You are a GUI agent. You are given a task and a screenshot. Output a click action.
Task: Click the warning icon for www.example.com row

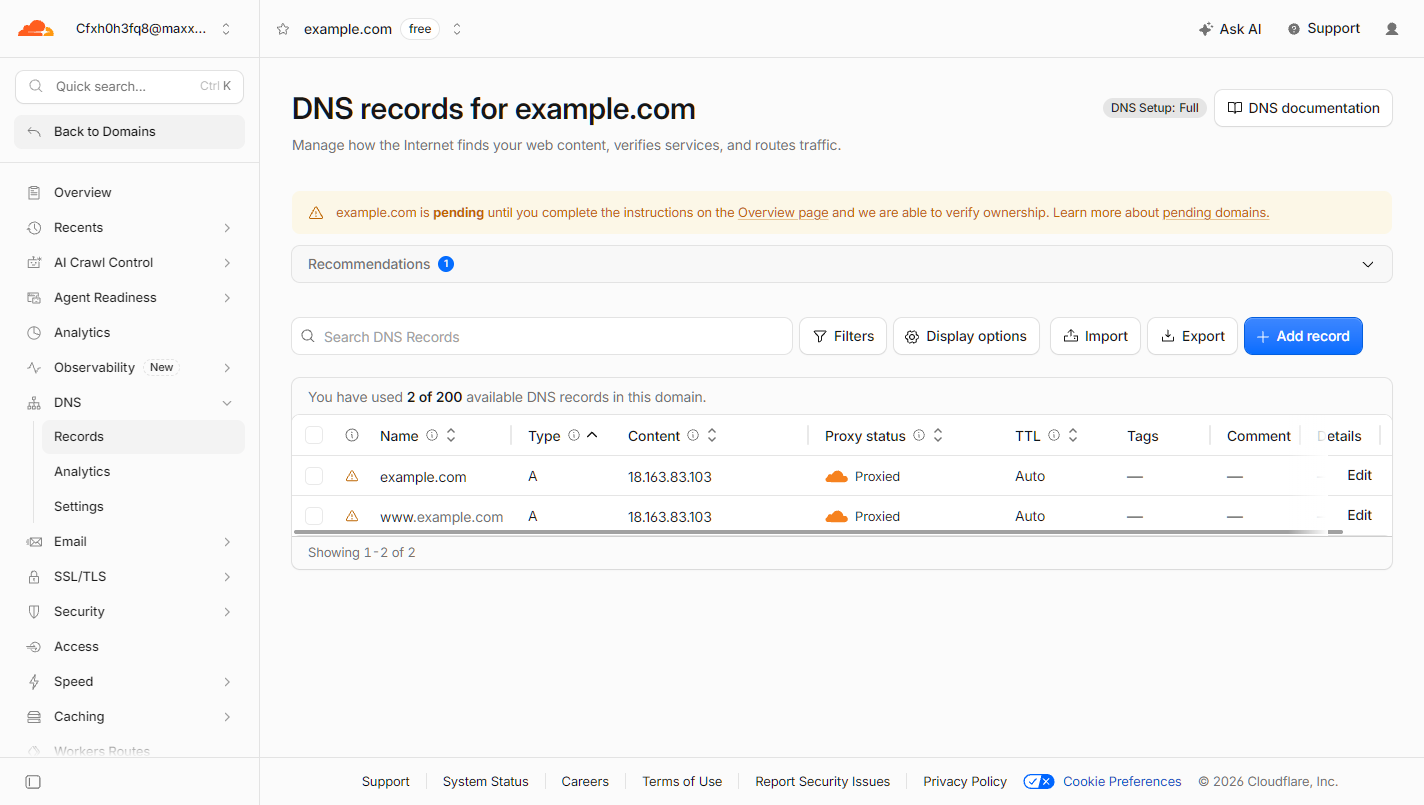coord(352,516)
